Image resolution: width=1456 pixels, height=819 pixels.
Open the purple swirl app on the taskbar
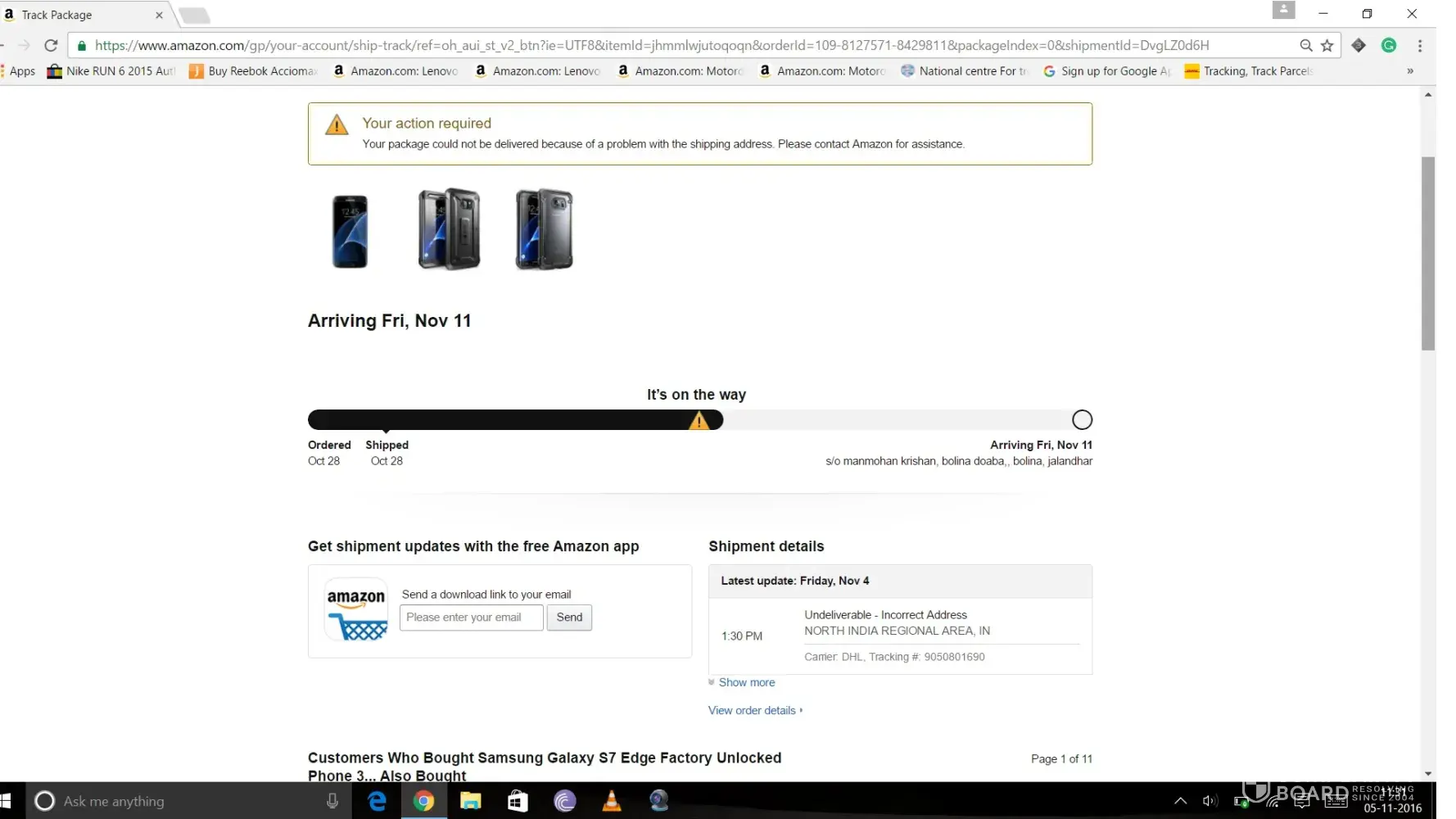[x=565, y=801]
